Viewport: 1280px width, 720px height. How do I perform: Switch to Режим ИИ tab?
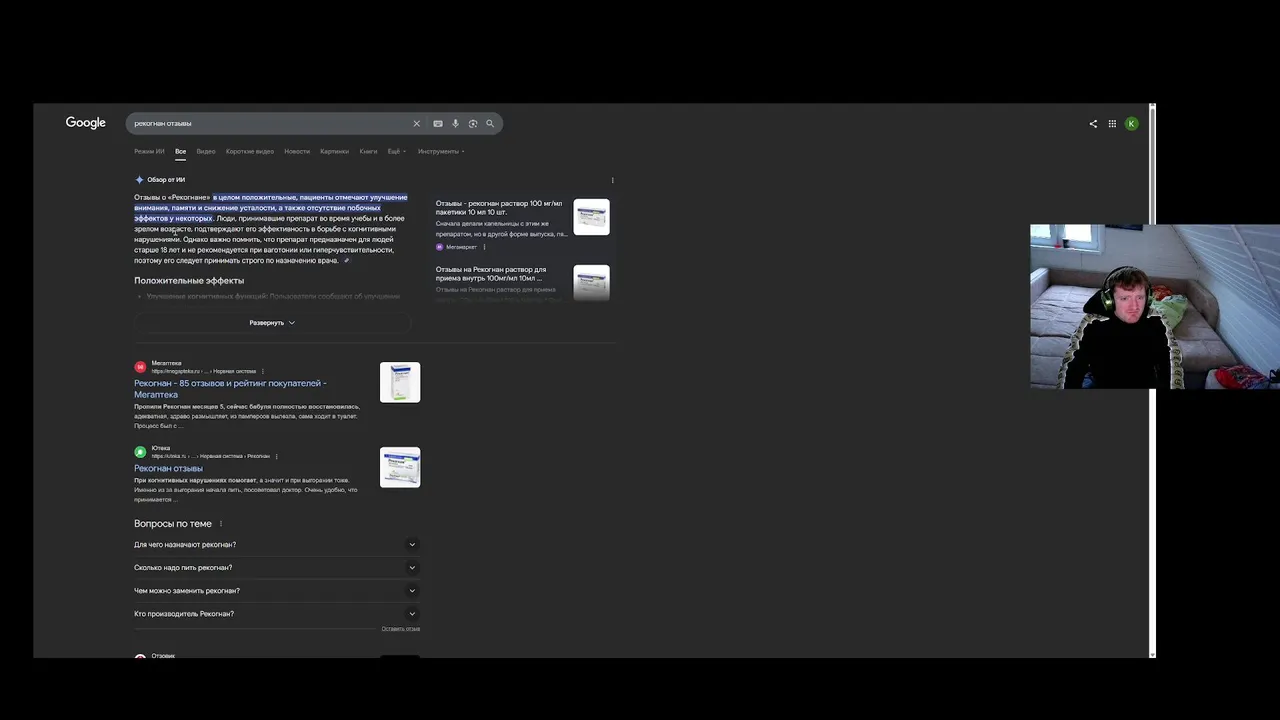pos(149,152)
